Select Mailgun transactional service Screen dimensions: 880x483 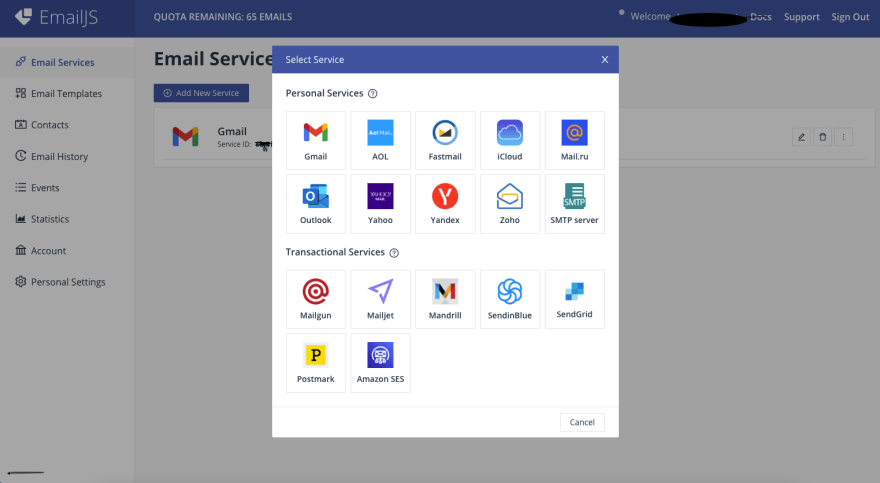(x=315, y=299)
